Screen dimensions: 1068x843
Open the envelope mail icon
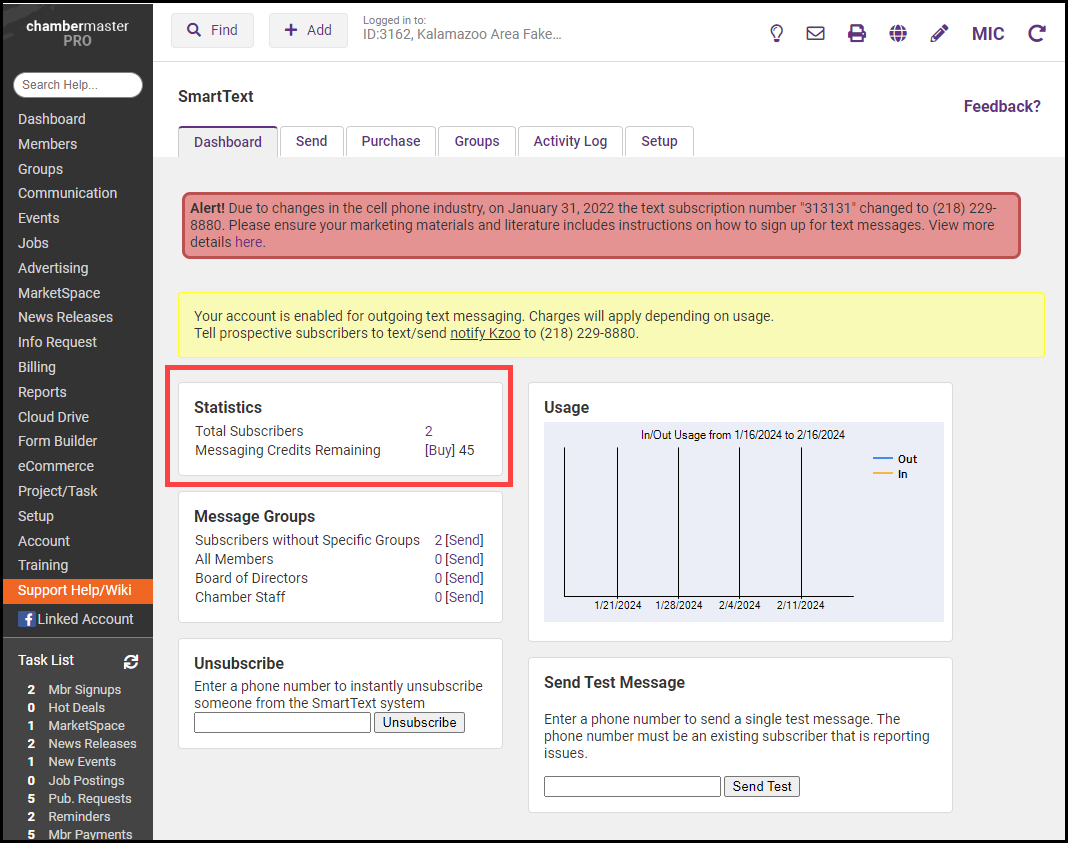point(816,33)
